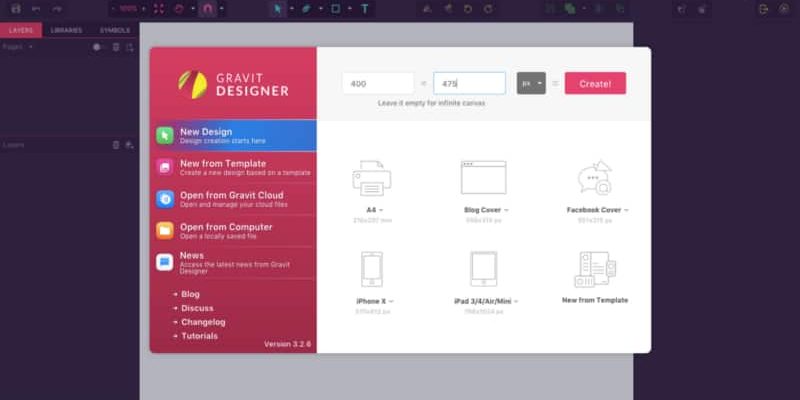The image size is (800, 400).
Task: Select the Rectangle shape tool
Action: (x=336, y=9)
